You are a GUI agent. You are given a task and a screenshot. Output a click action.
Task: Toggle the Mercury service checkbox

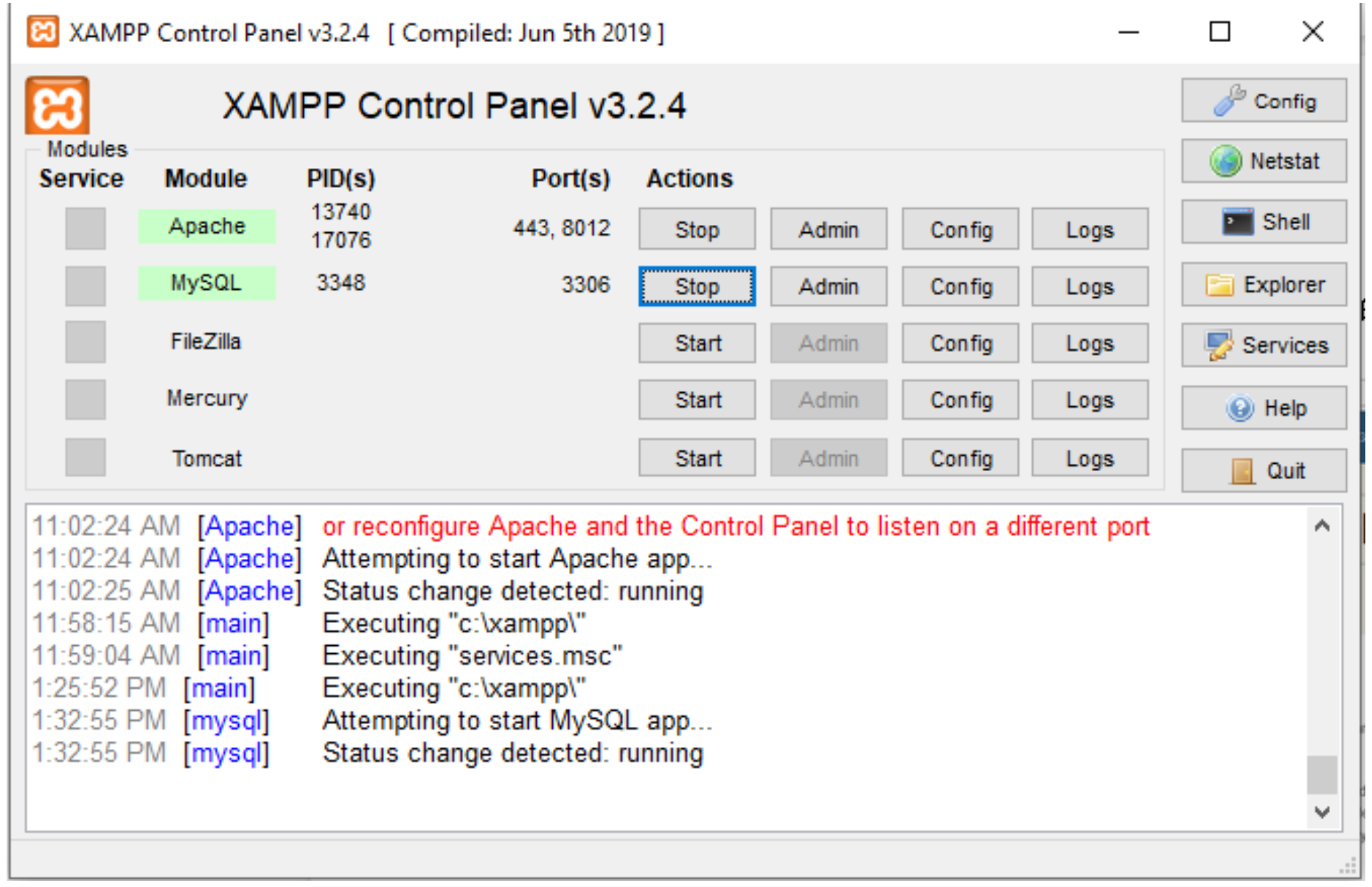pyautogui.click(x=86, y=399)
